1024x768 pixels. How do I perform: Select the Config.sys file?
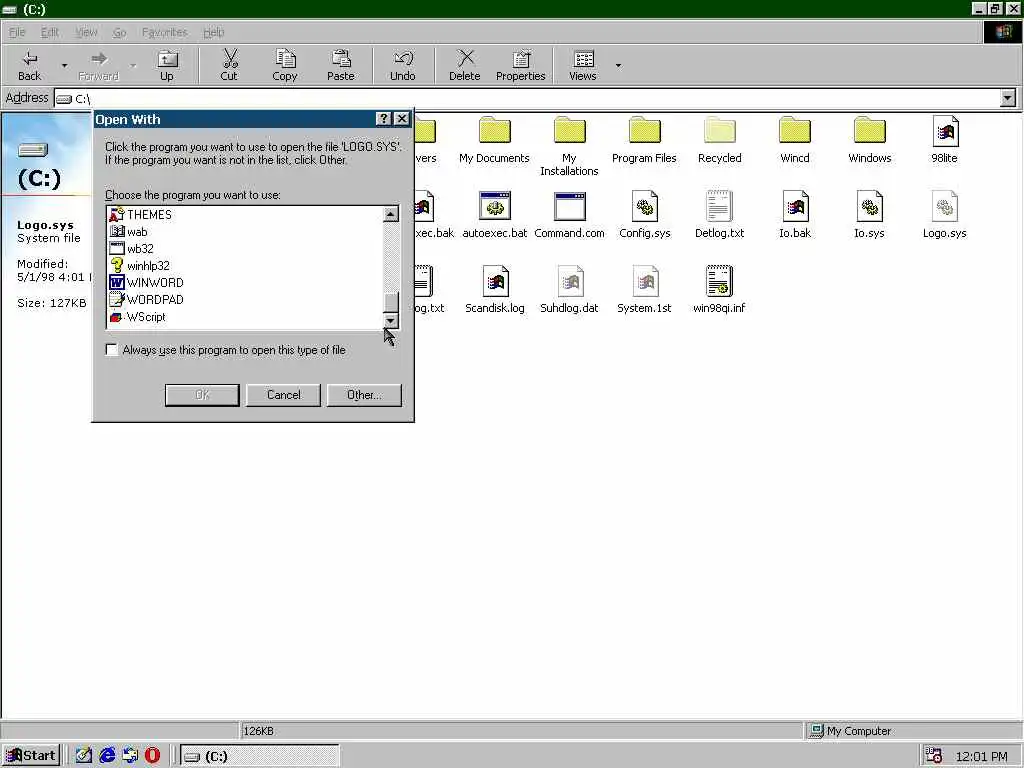645,214
